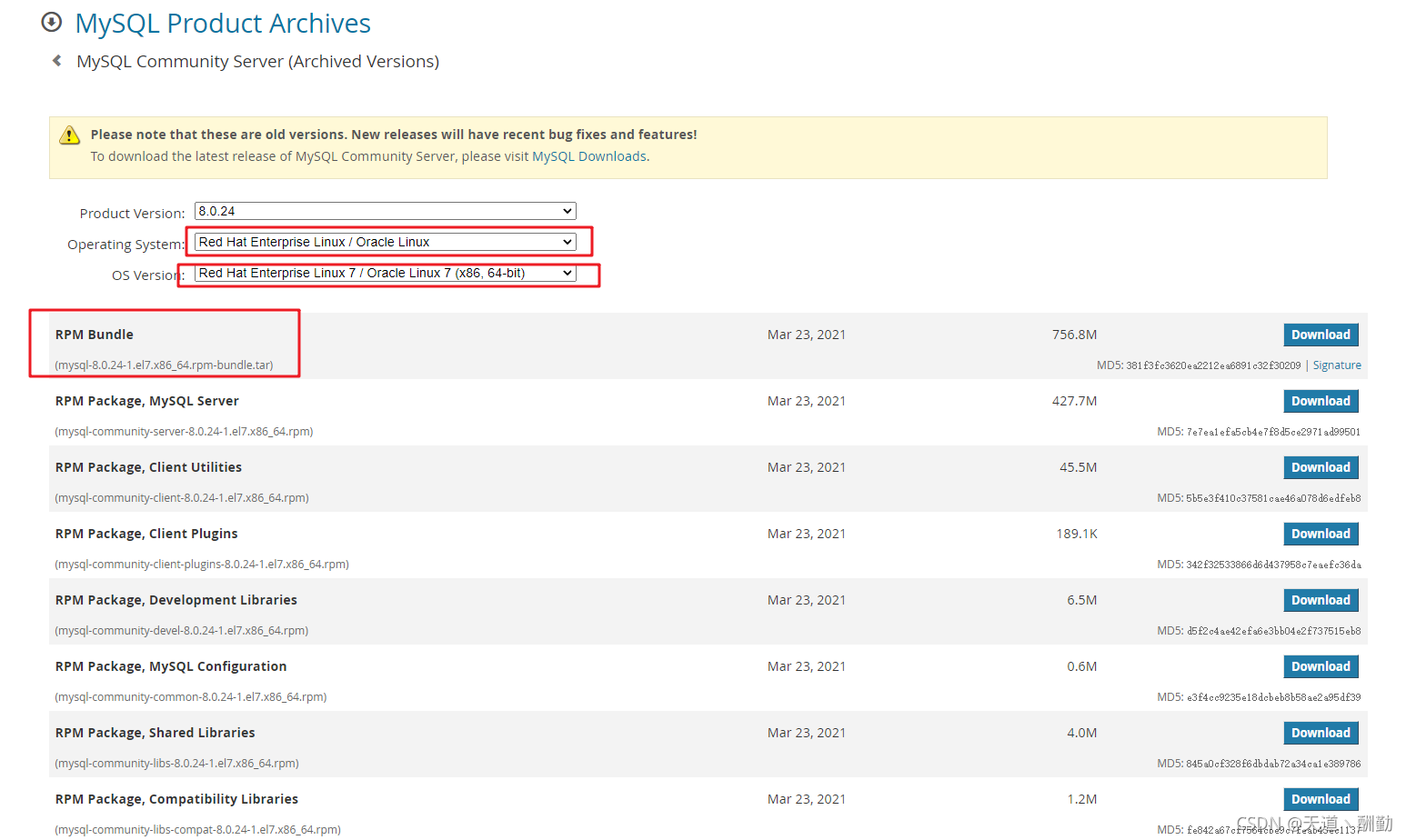Select filename mysql-community-common-8.0.24-1.el7.x86_64.rpm

coord(191,697)
